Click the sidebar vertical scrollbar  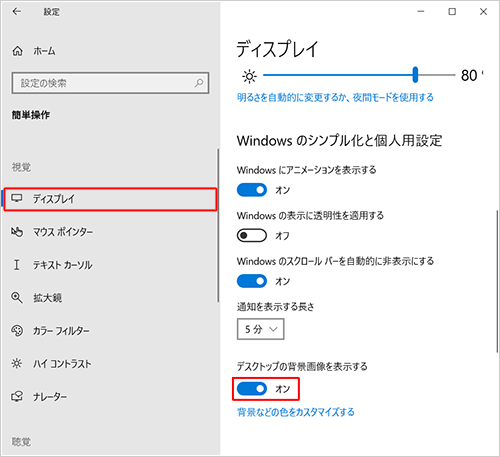click(x=218, y=225)
